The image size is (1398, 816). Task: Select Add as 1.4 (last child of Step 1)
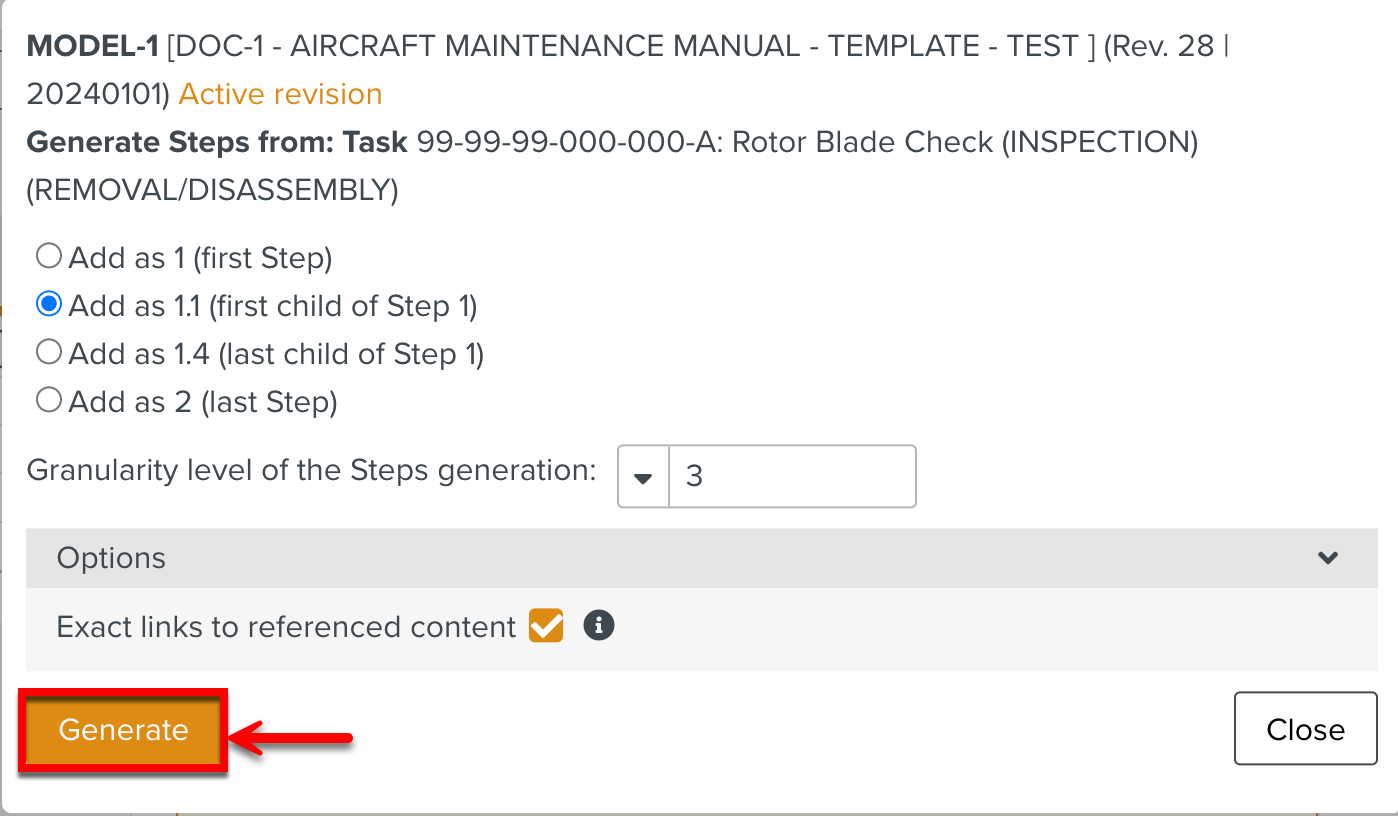click(48, 351)
